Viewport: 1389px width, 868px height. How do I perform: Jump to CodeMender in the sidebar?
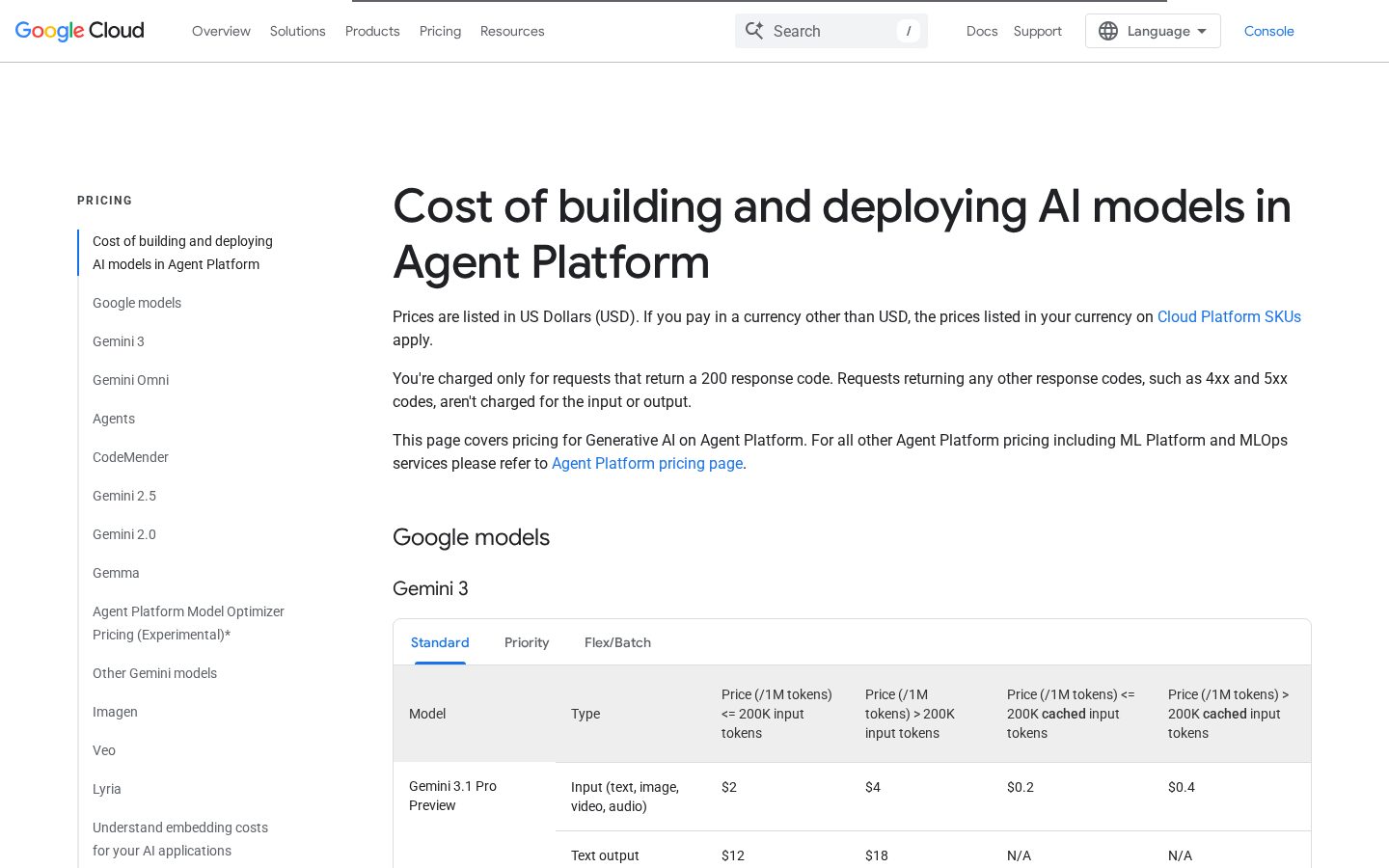(130, 457)
